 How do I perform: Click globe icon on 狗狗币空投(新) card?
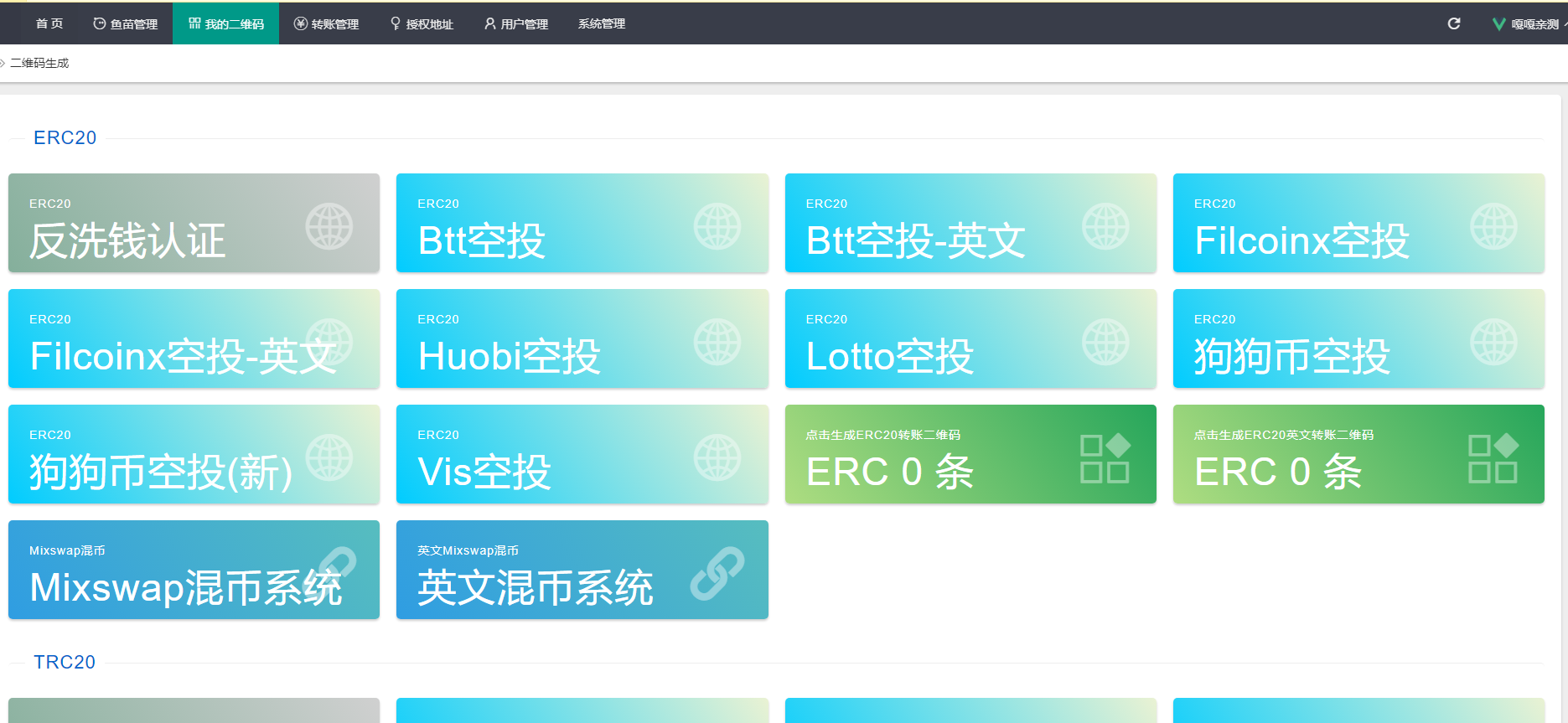tap(329, 457)
